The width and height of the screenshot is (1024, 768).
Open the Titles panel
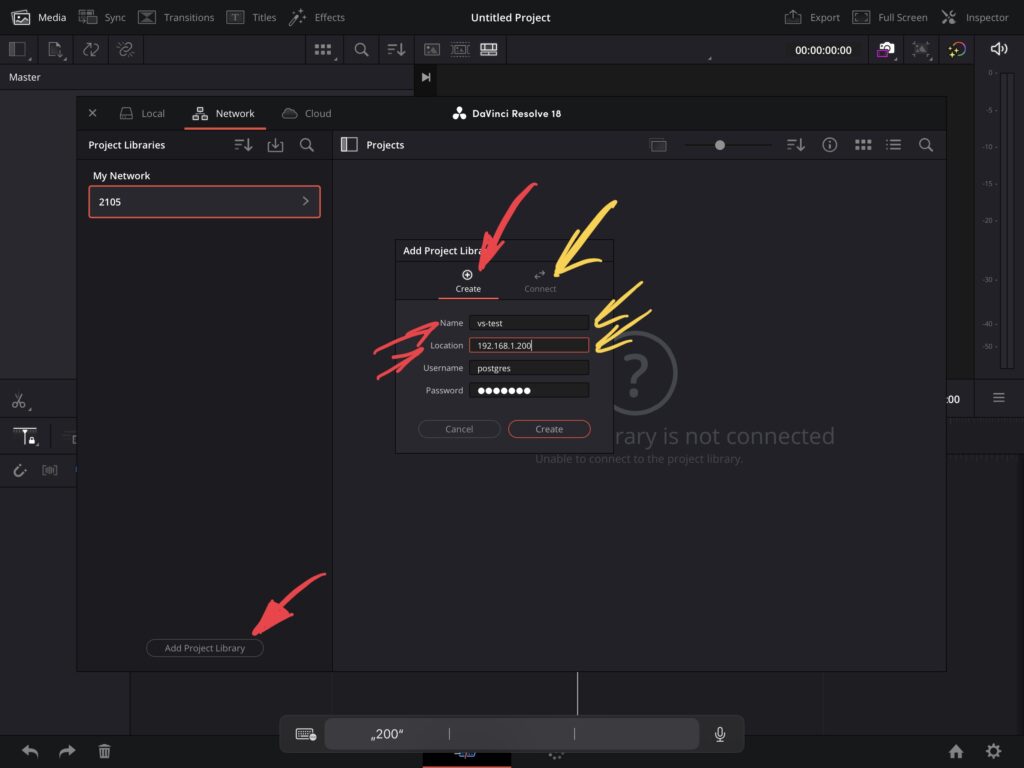pos(251,18)
